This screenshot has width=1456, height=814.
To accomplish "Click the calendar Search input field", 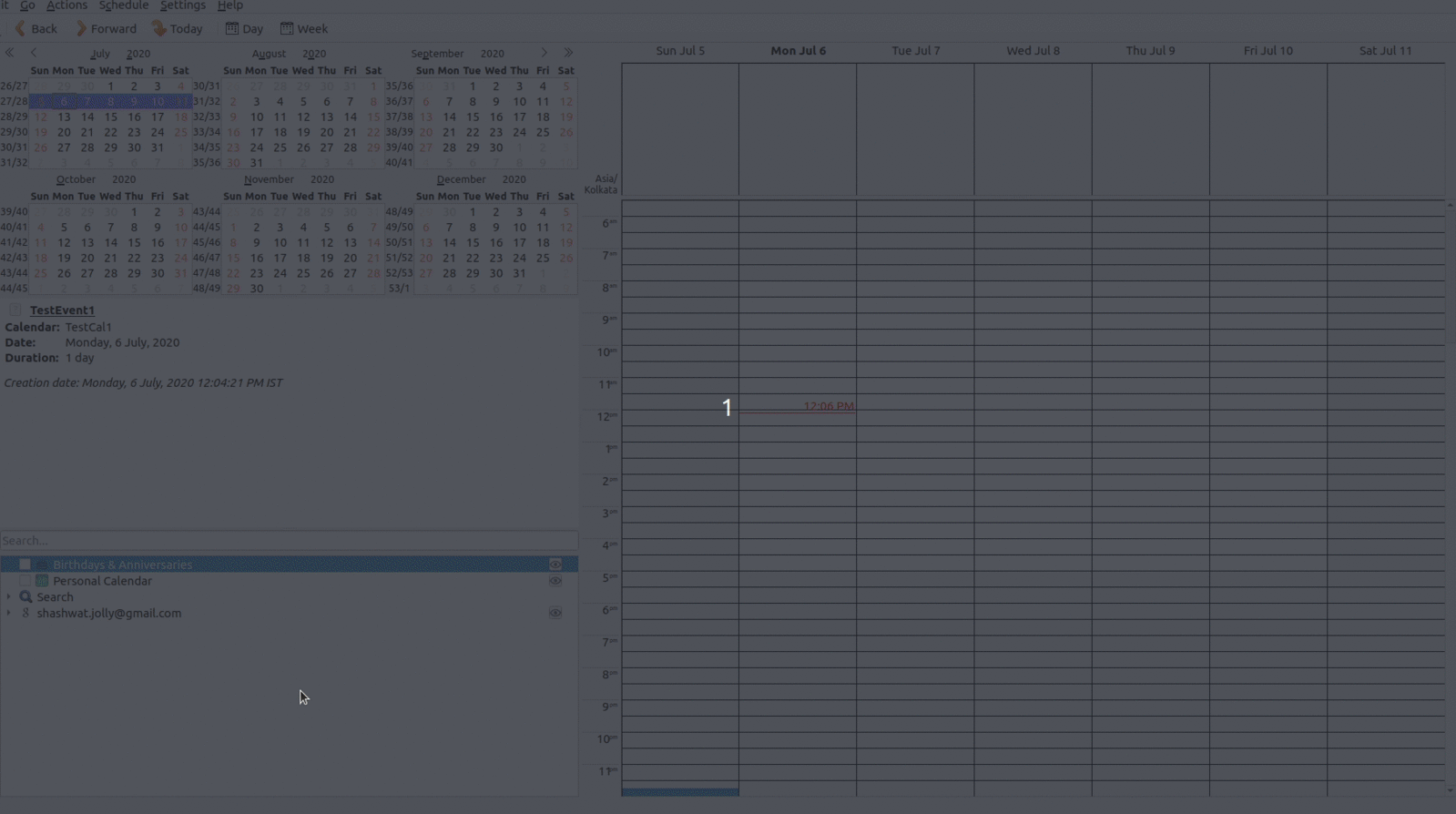I will [289, 541].
